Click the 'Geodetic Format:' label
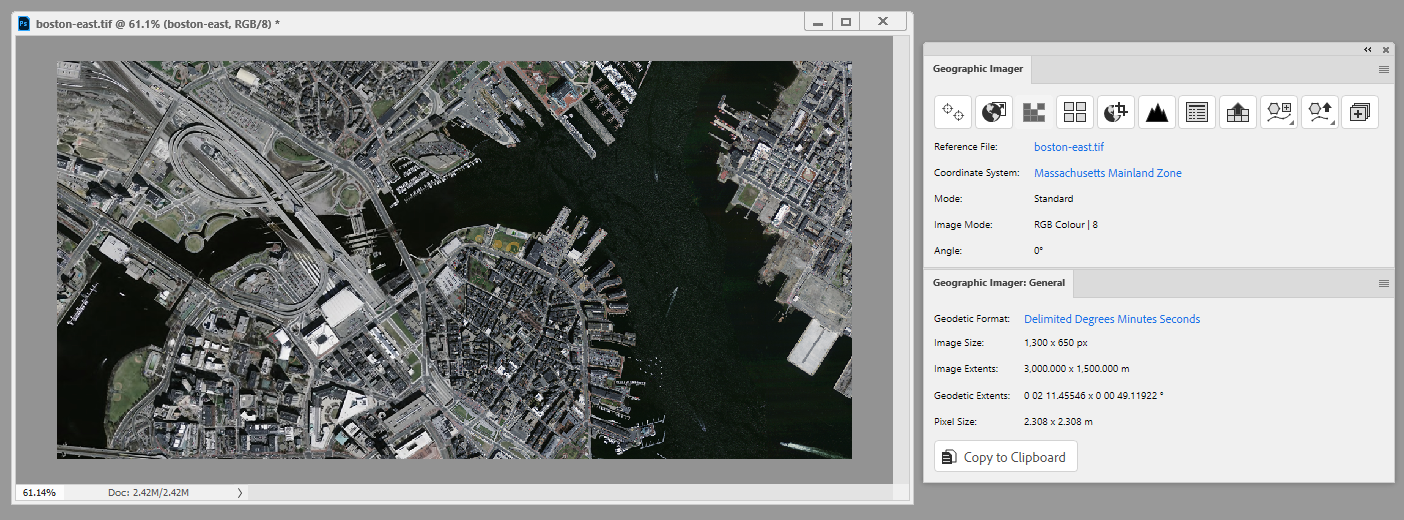Viewport: 1404px width, 520px height. (970, 319)
